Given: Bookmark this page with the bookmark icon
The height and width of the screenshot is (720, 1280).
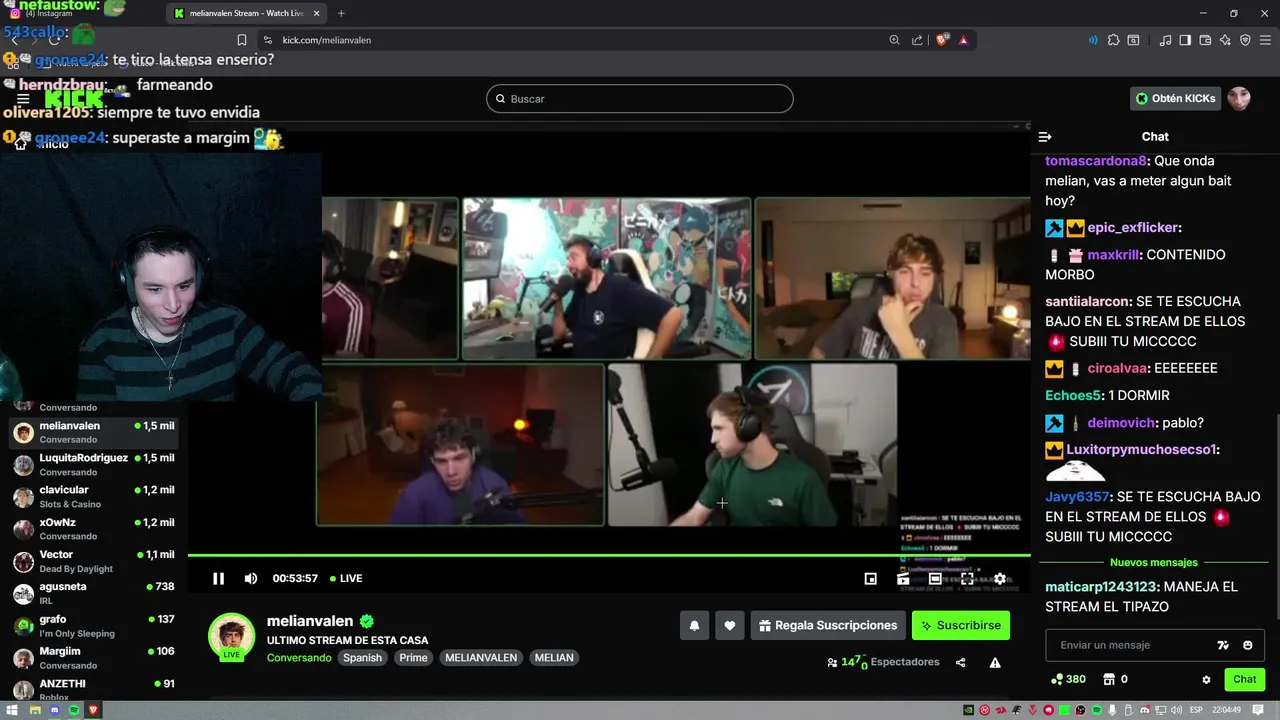Looking at the screenshot, I should pos(241,40).
